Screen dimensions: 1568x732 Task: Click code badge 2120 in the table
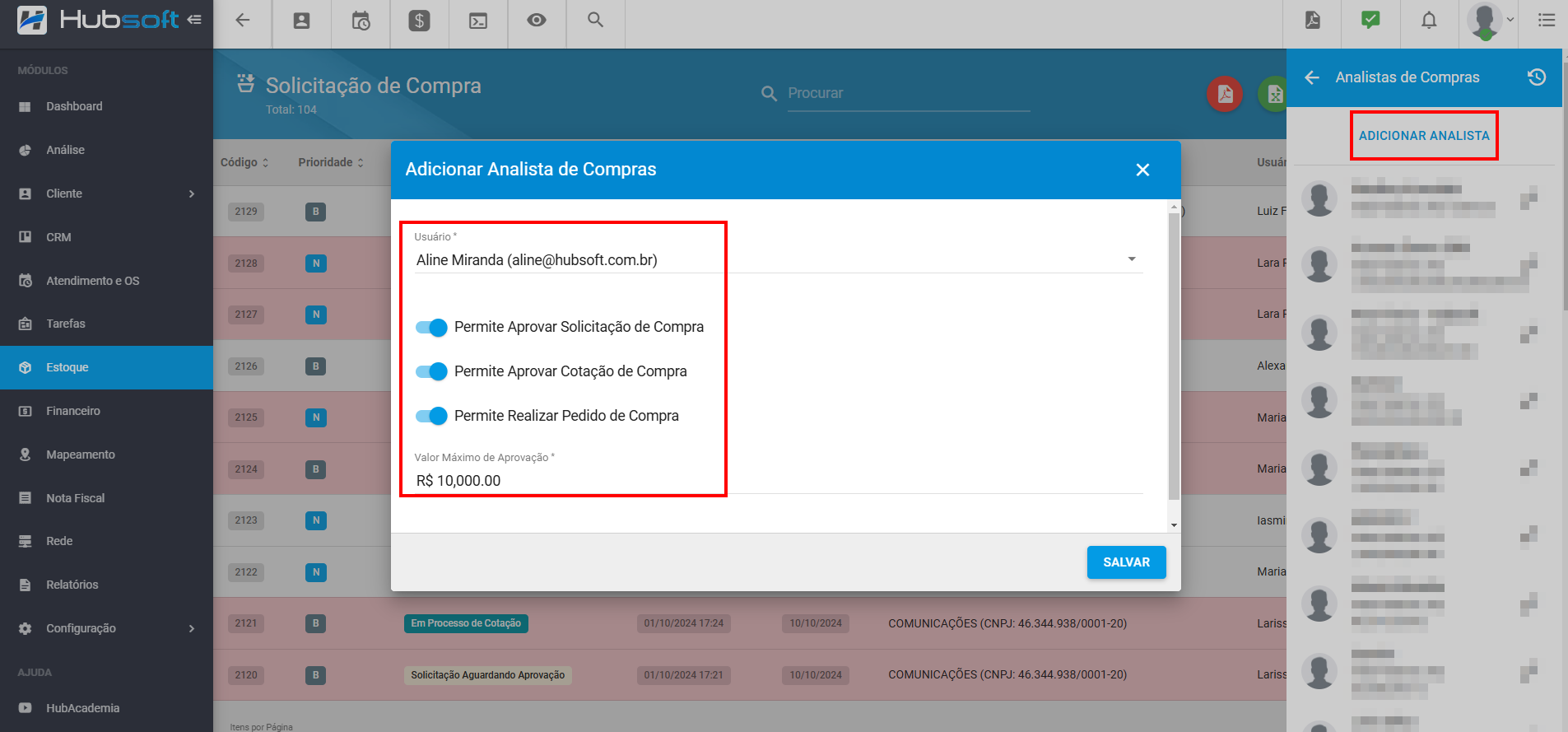(x=246, y=675)
